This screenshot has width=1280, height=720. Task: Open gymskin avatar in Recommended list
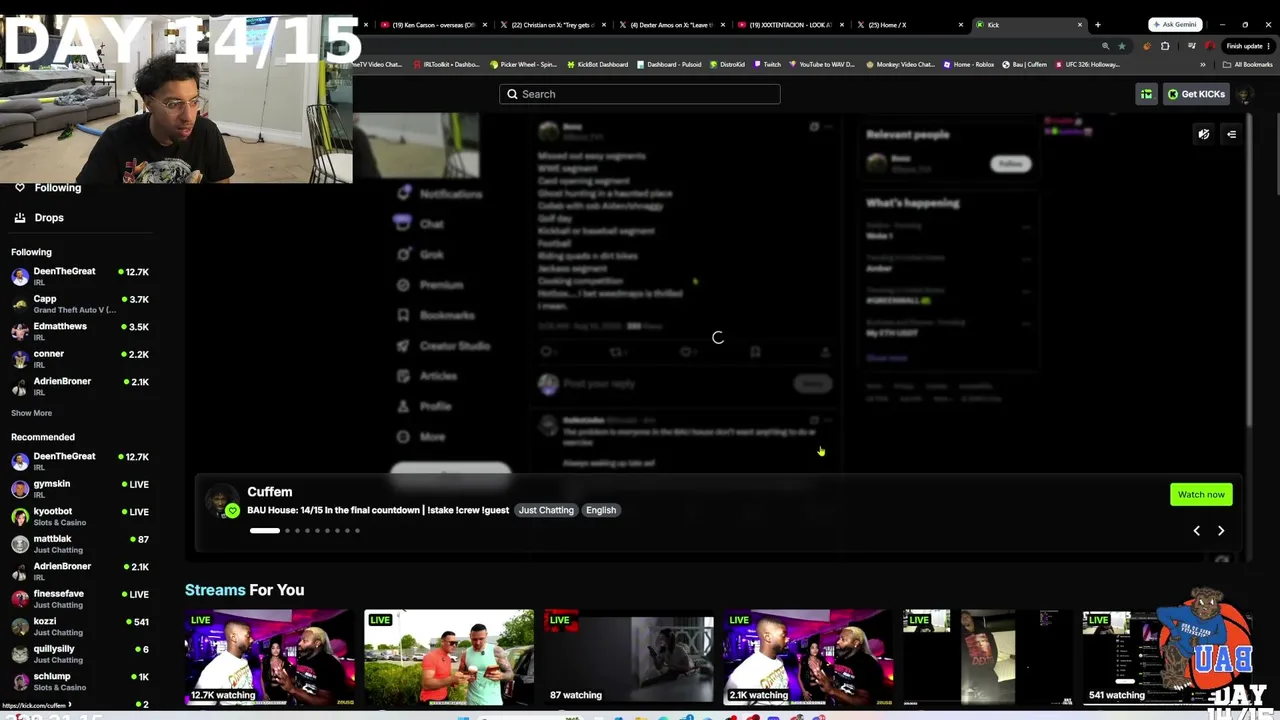[x=20, y=489]
